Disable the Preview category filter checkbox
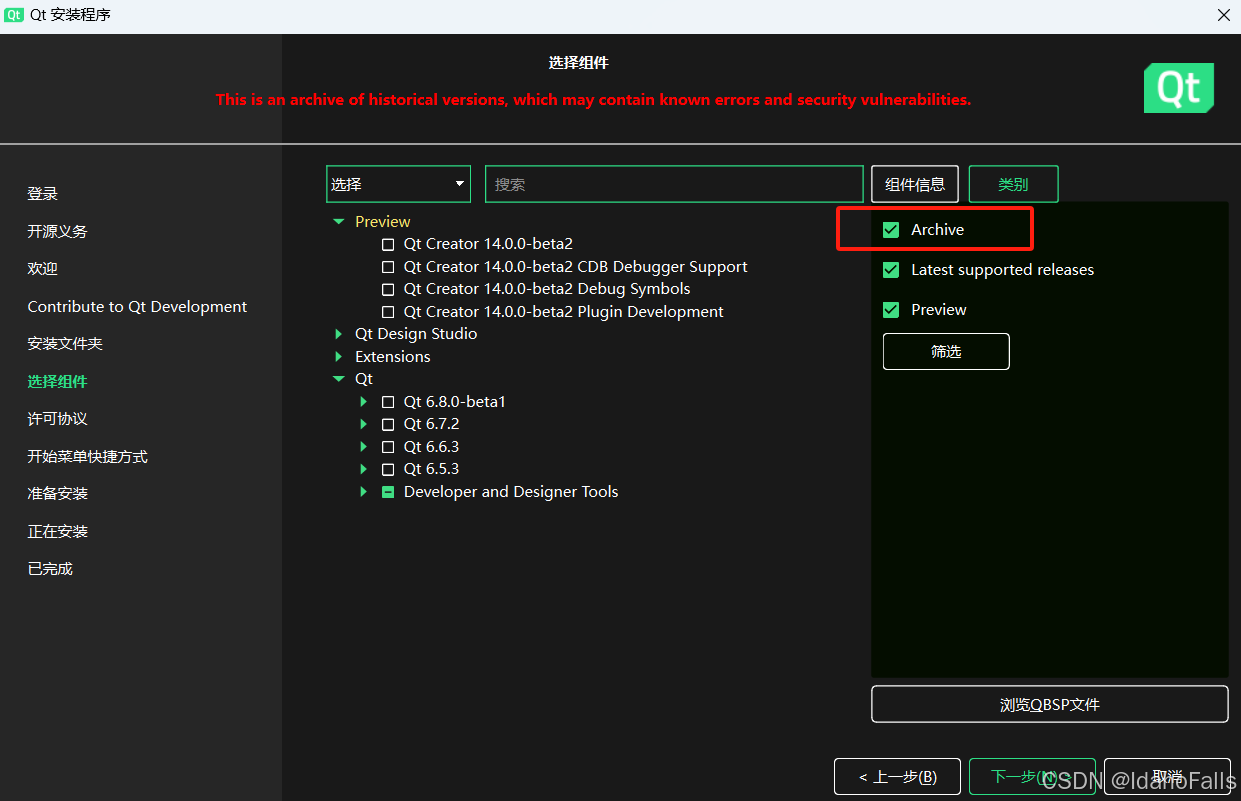Viewport: 1241px width, 801px height. (x=891, y=310)
